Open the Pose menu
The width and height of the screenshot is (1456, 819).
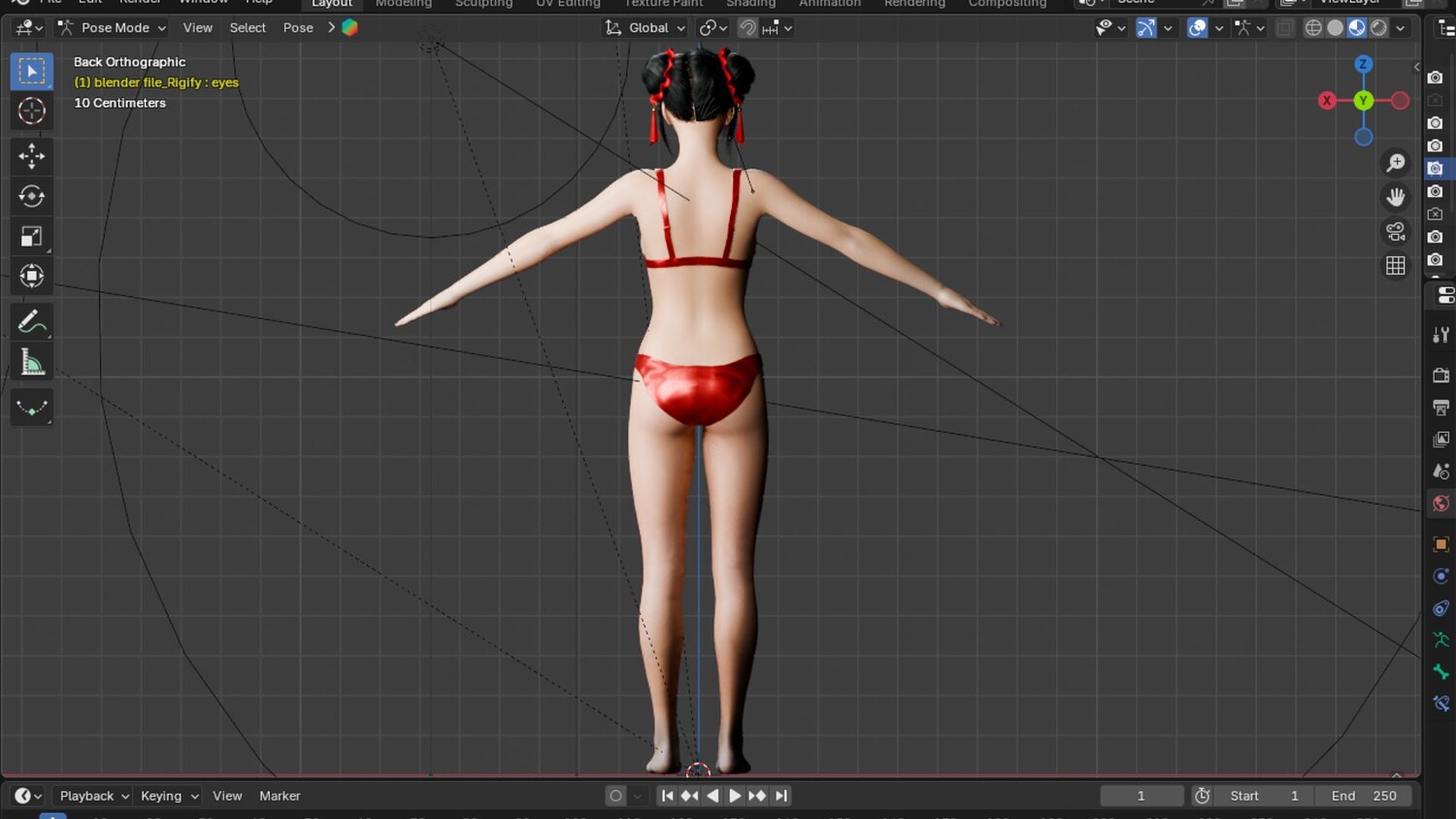(298, 28)
